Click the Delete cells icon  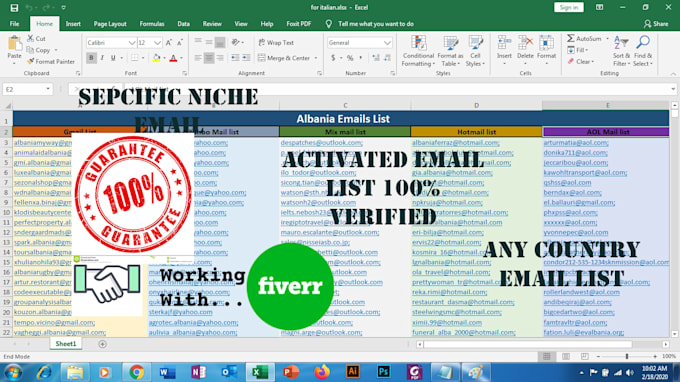coord(525,43)
